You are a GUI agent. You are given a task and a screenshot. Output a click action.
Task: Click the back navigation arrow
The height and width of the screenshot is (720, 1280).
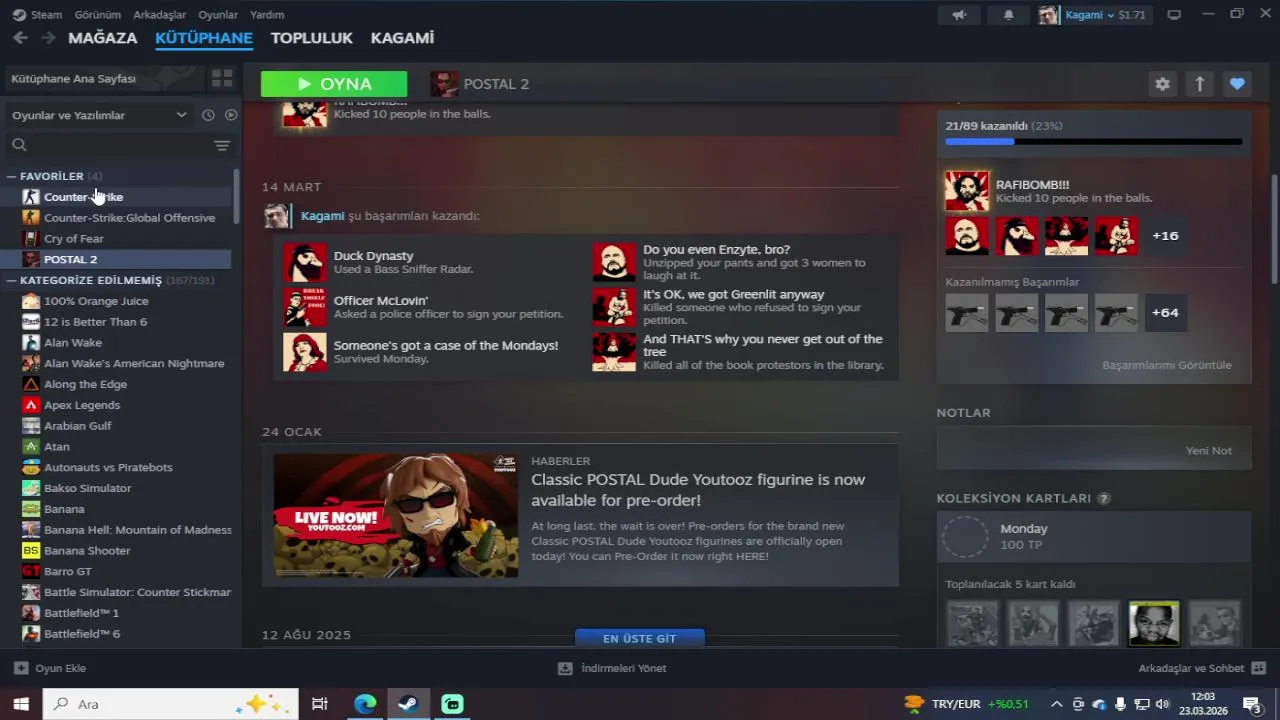20,38
